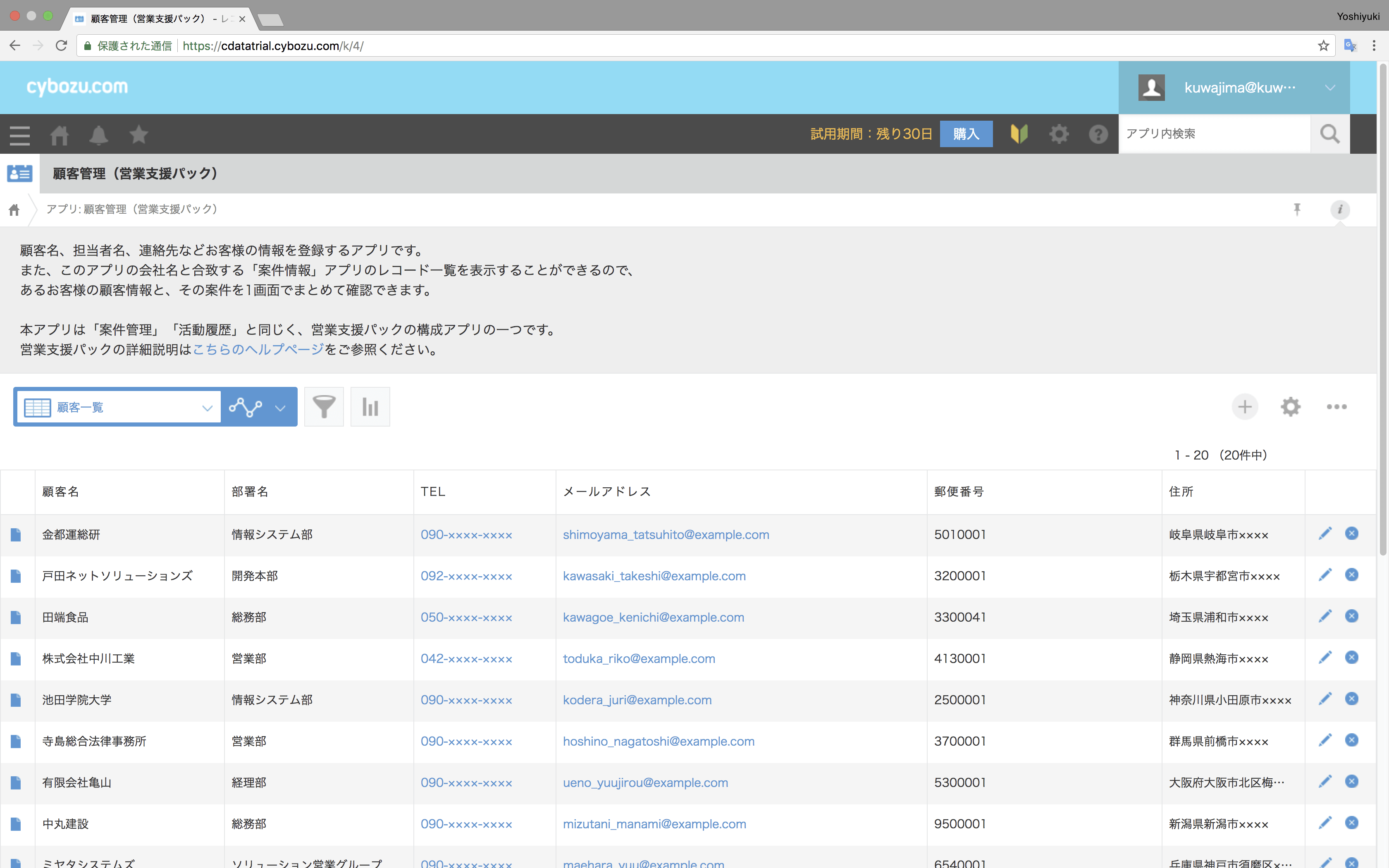The width and height of the screenshot is (1389, 868).
Task: Open the こちらのヘルプページ link
Action: tap(258, 350)
